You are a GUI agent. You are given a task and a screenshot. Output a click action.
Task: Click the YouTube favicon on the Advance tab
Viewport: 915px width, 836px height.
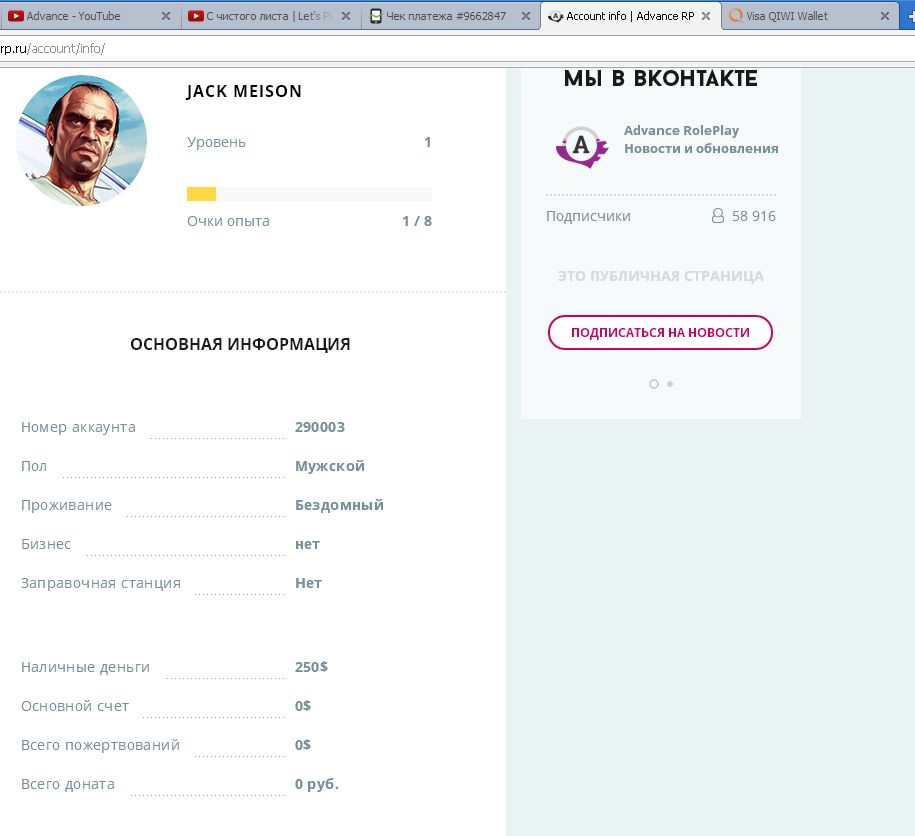[x=16, y=16]
